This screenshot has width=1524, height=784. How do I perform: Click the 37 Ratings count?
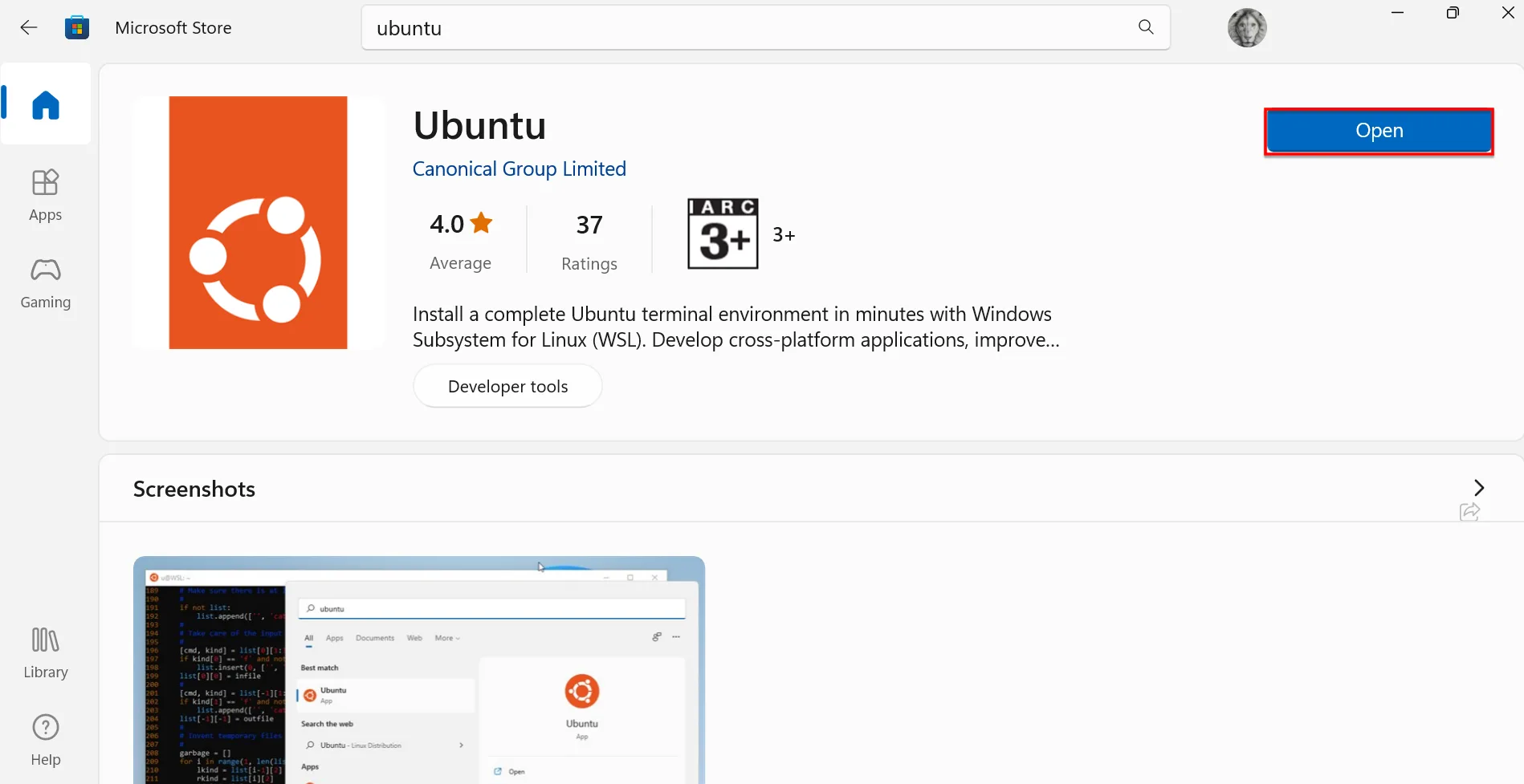[x=589, y=240]
